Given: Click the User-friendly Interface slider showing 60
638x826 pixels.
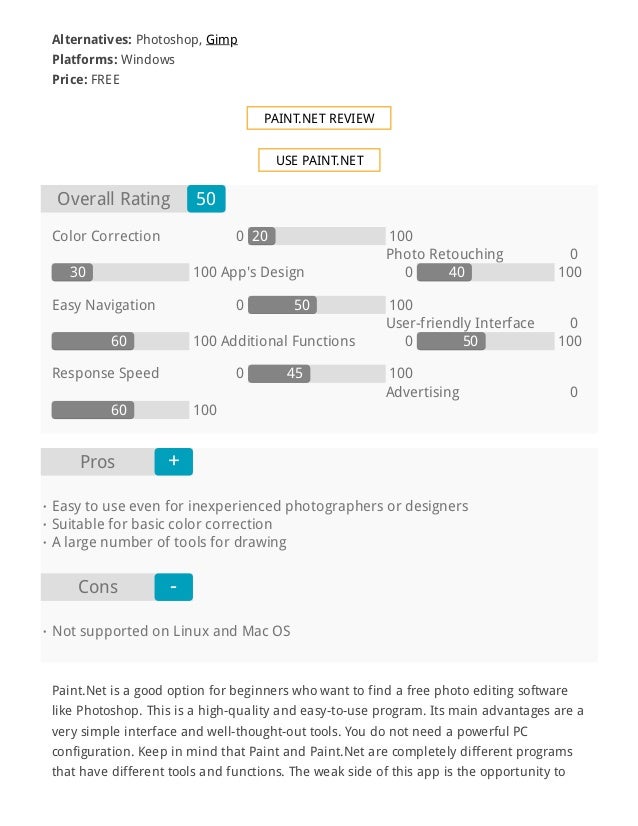Looking at the screenshot, I should [120, 341].
